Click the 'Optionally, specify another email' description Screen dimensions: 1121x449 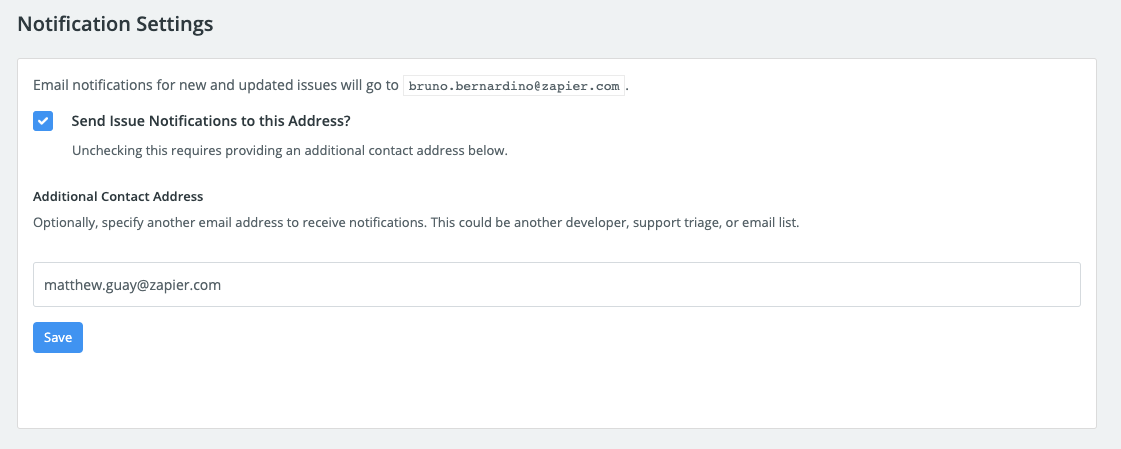[416, 222]
